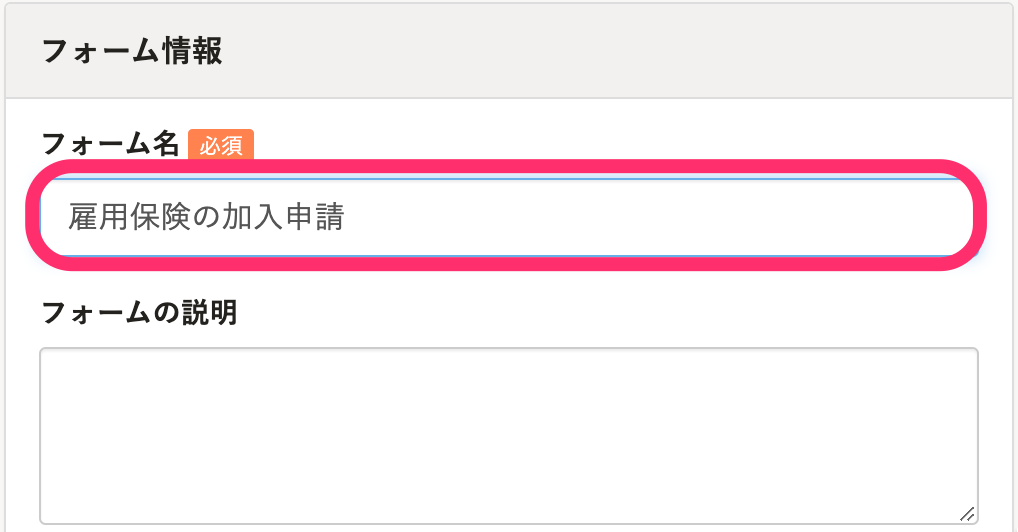The height and width of the screenshot is (532, 1018).
Task: Place cursor after 申請 in form name
Action: coord(346,217)
